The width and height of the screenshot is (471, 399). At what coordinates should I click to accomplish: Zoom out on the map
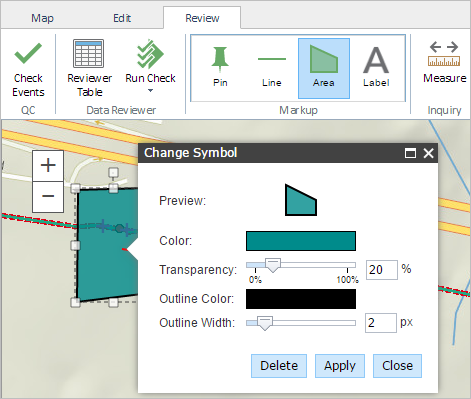48,197
